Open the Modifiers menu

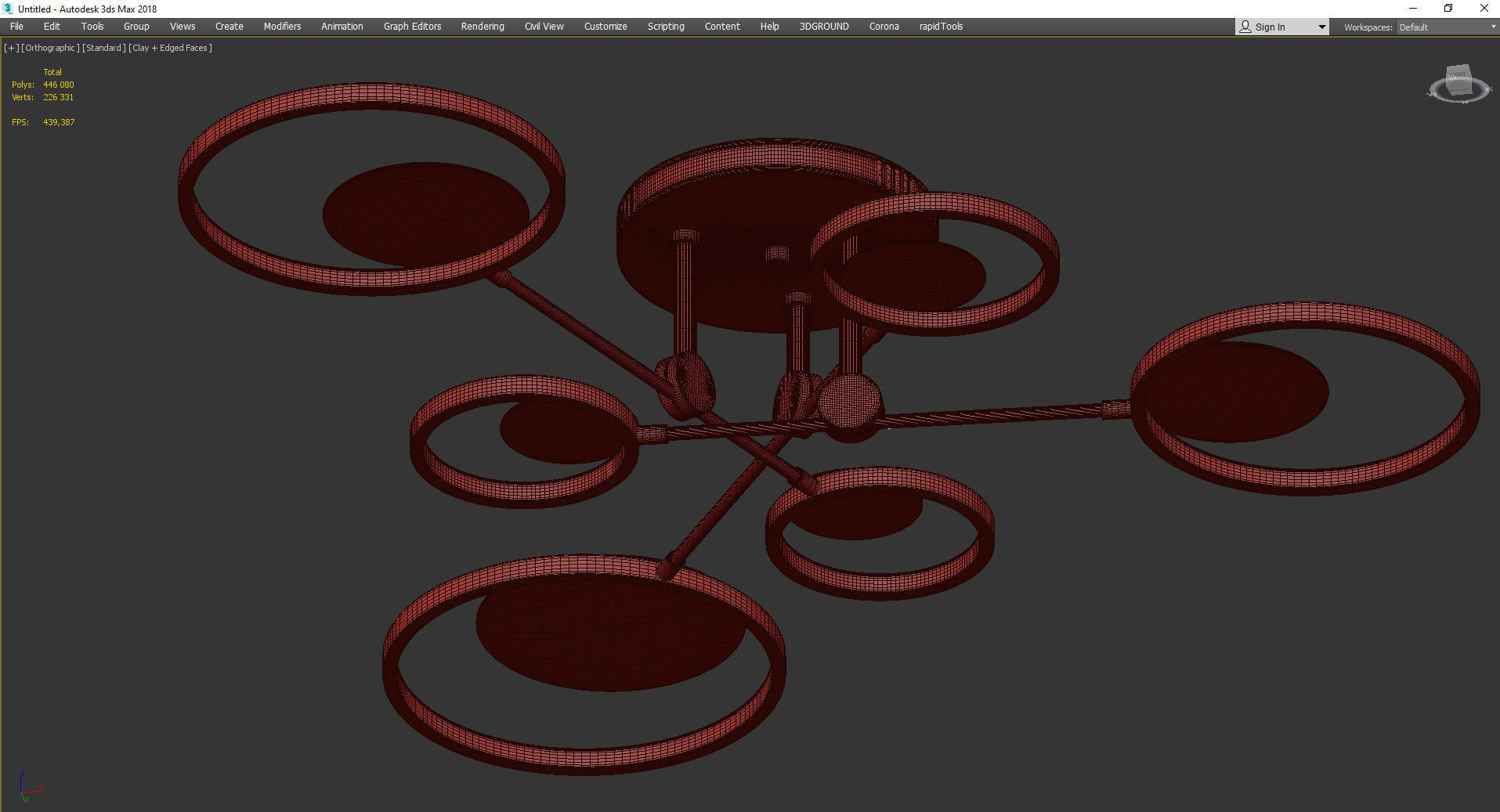(x=282, y=26)
